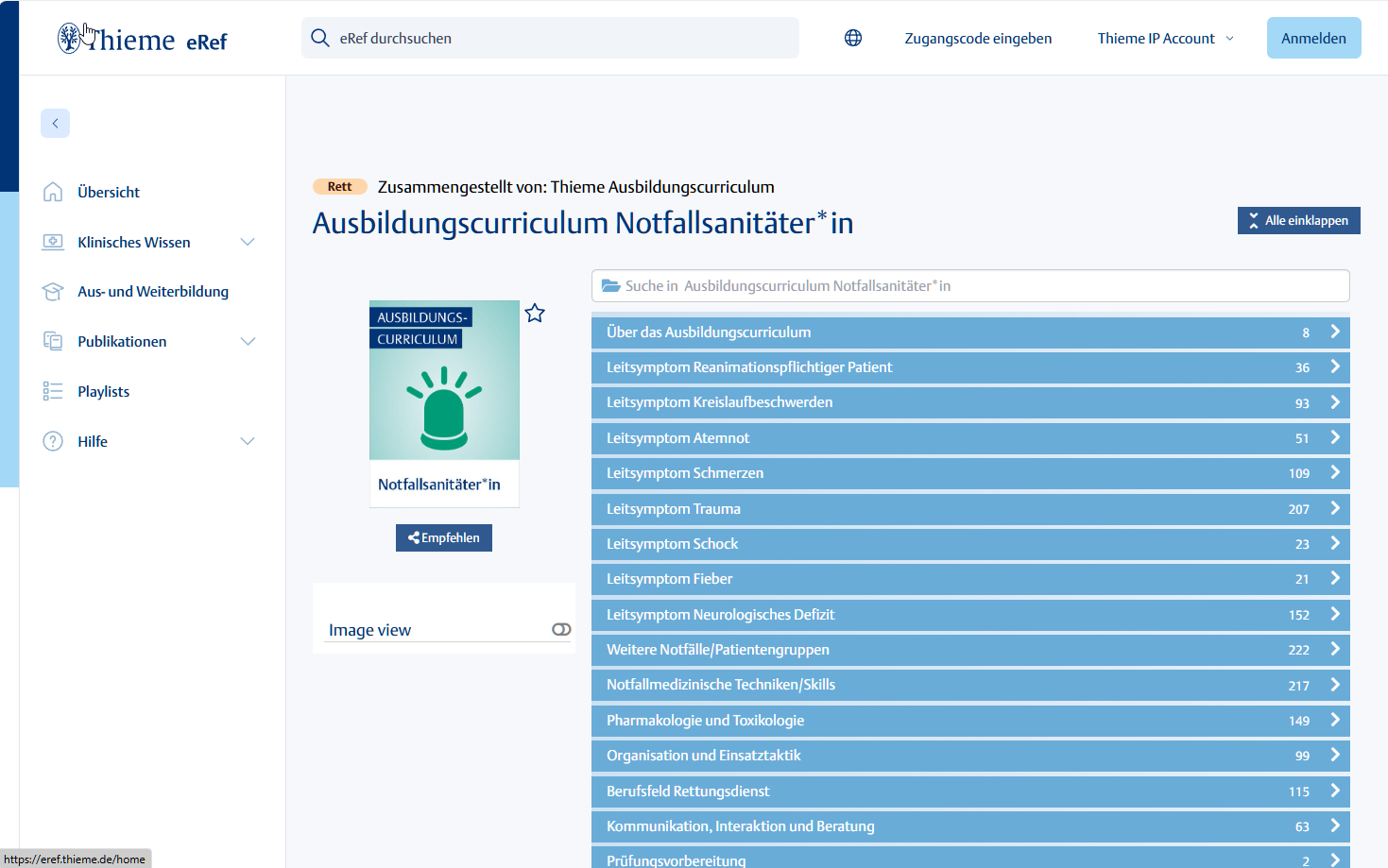Click the search magnifier icon

320,38
